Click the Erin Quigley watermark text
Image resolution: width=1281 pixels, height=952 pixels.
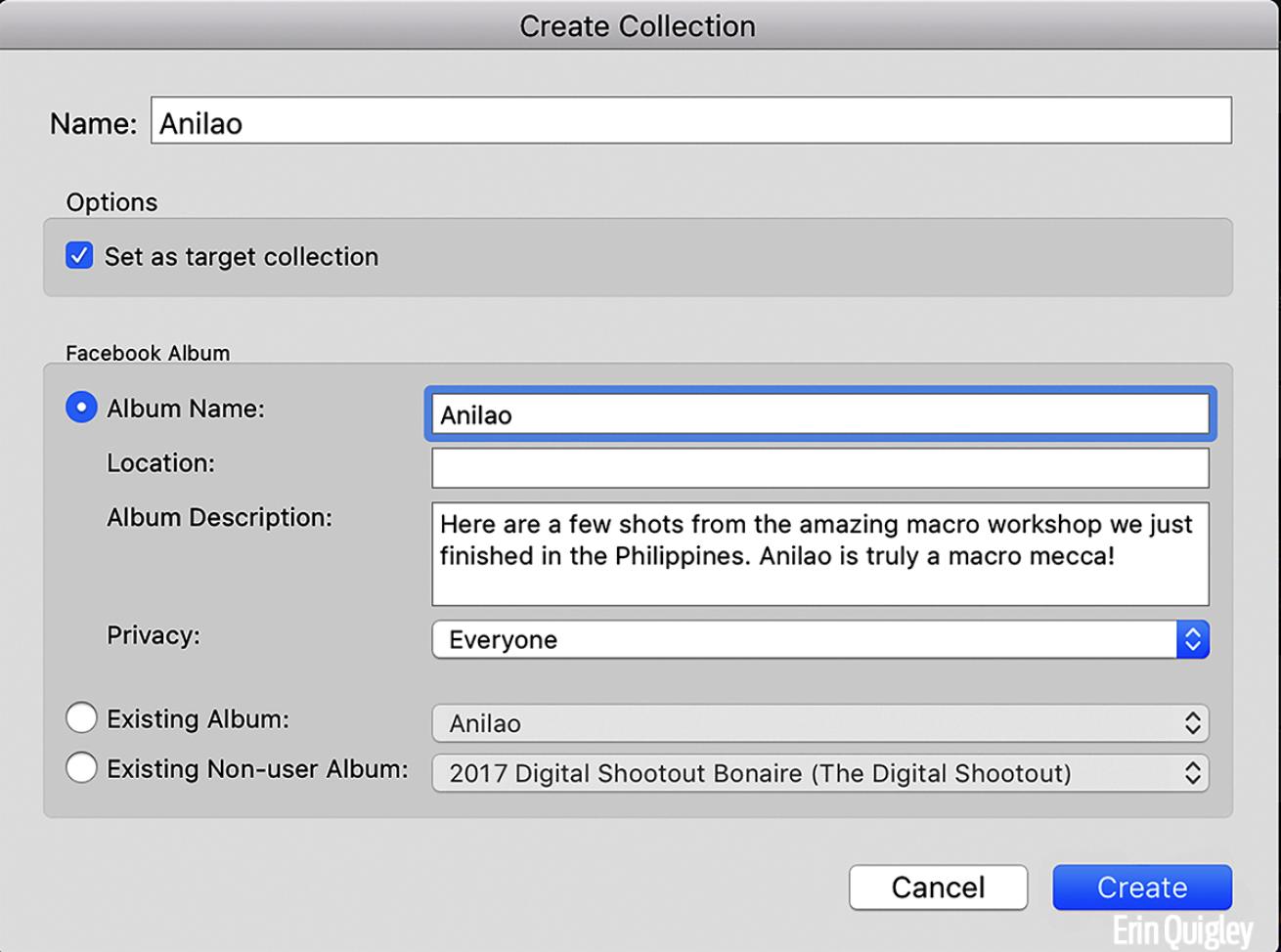pyautogui.click(x=1181, y=931)
